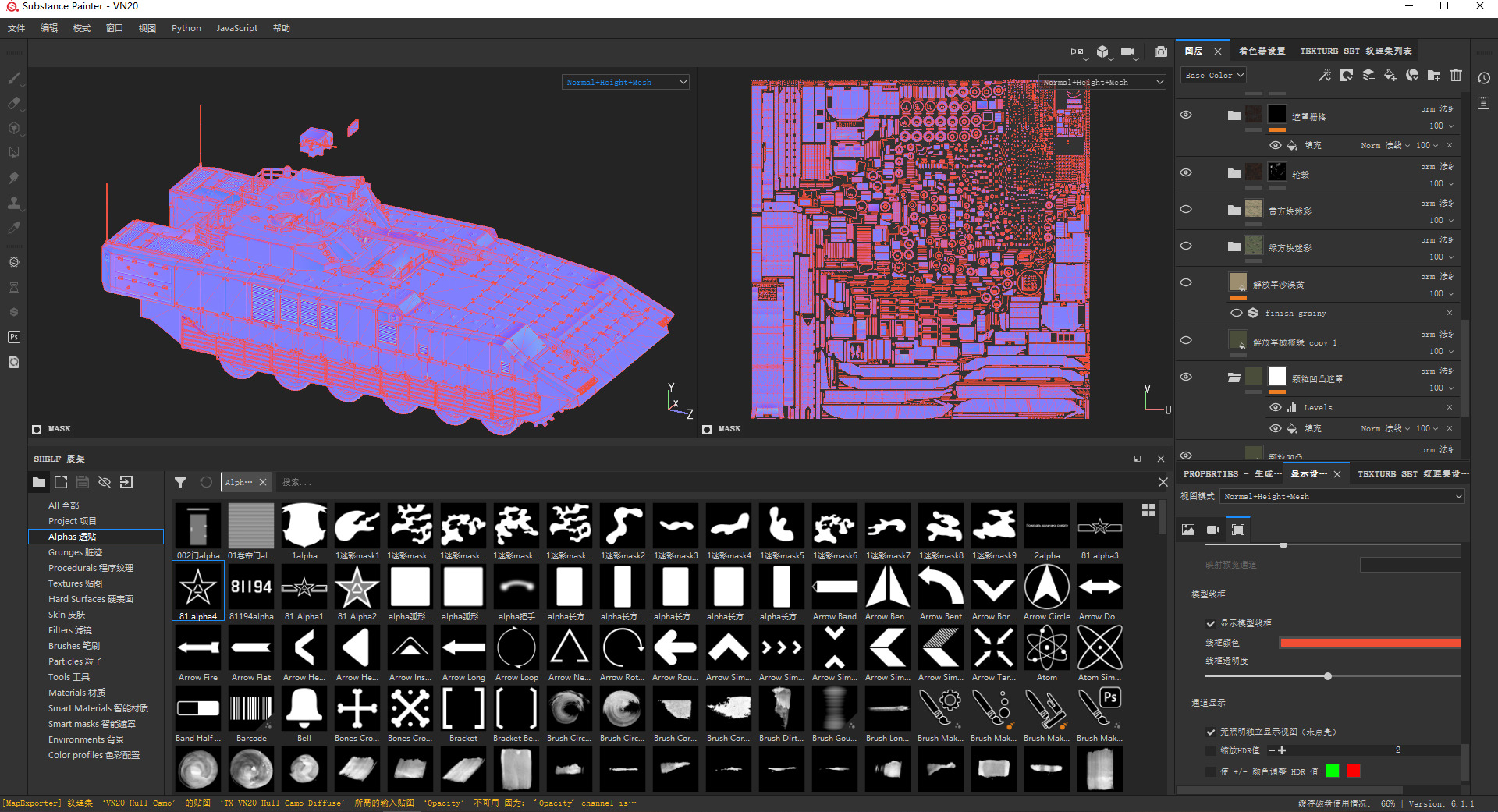
Task: Remove the Alph filter tag in shelf
Action: pos(263,482)
